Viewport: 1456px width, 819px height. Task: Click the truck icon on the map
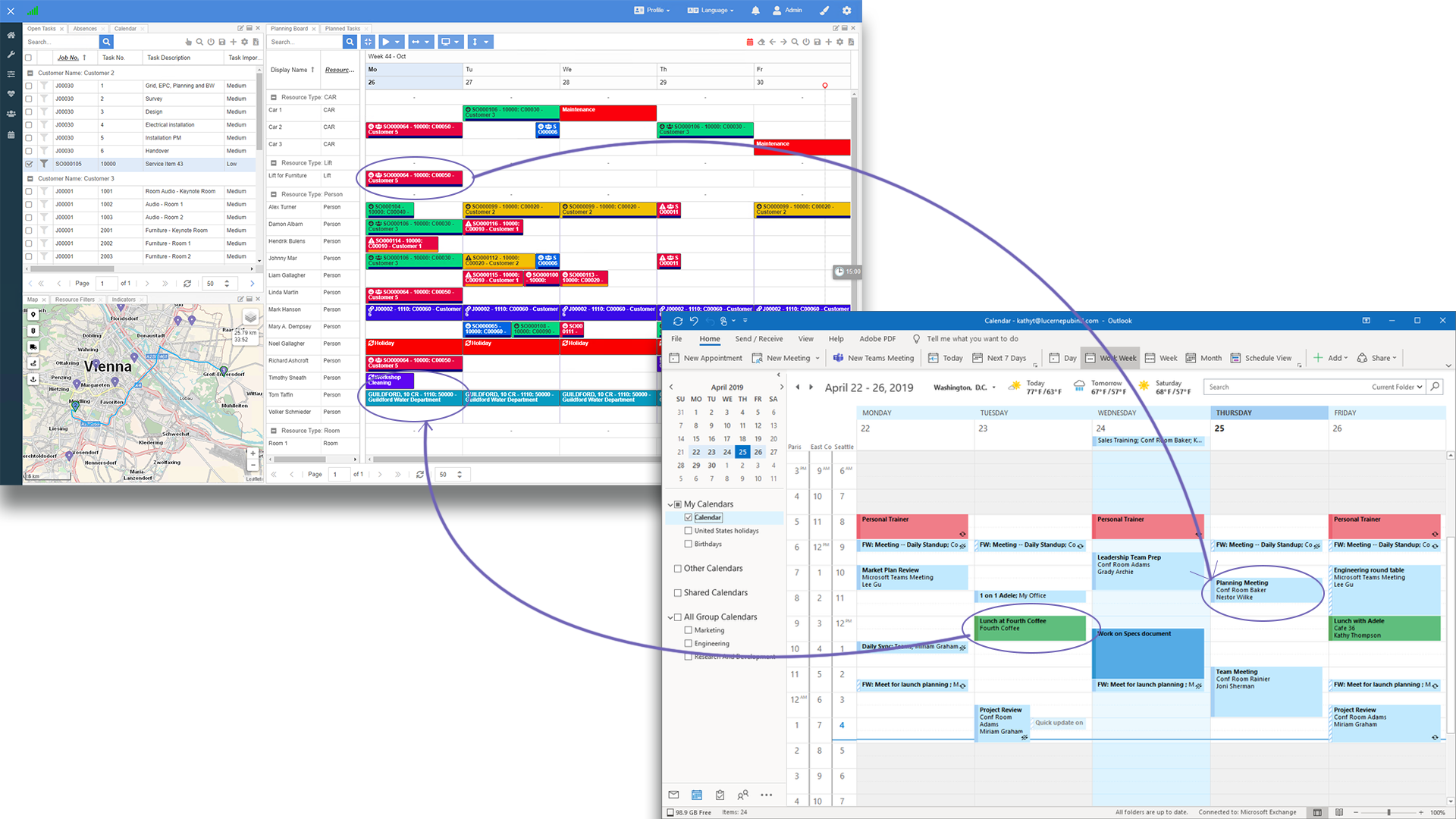pos(33,347)
